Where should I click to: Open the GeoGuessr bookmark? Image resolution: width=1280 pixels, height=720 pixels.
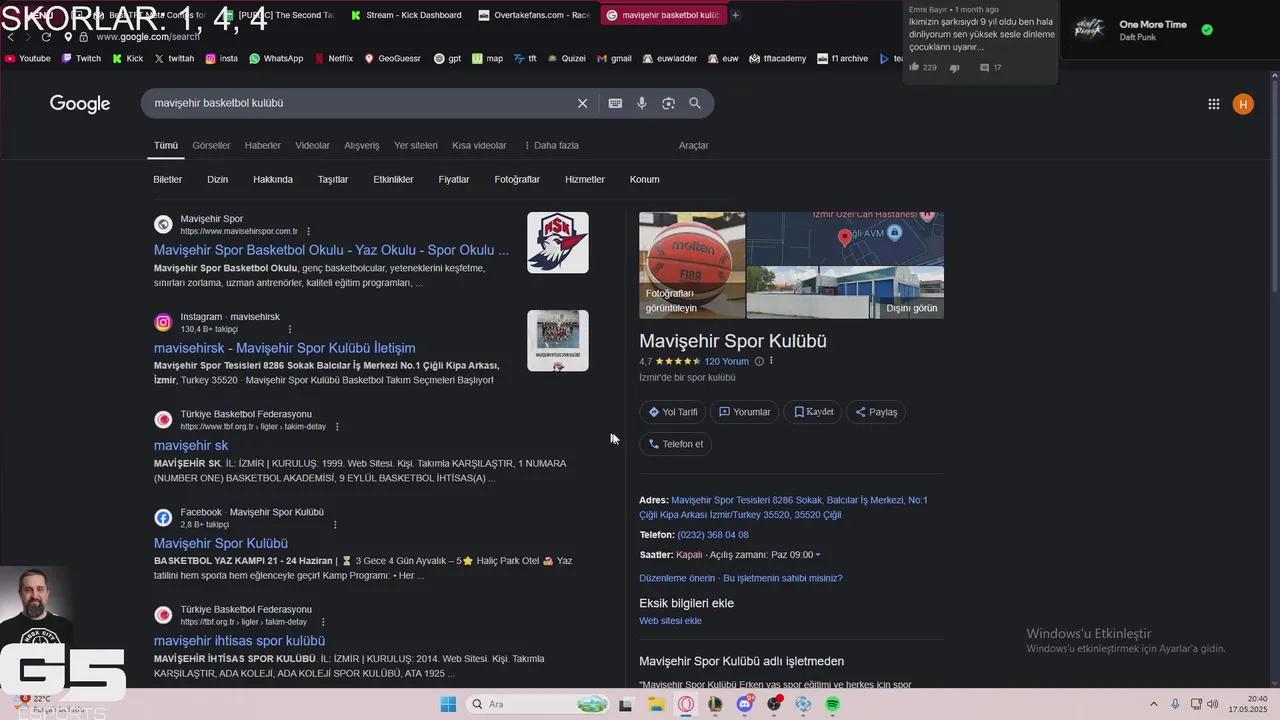click(x=393, y=59)
